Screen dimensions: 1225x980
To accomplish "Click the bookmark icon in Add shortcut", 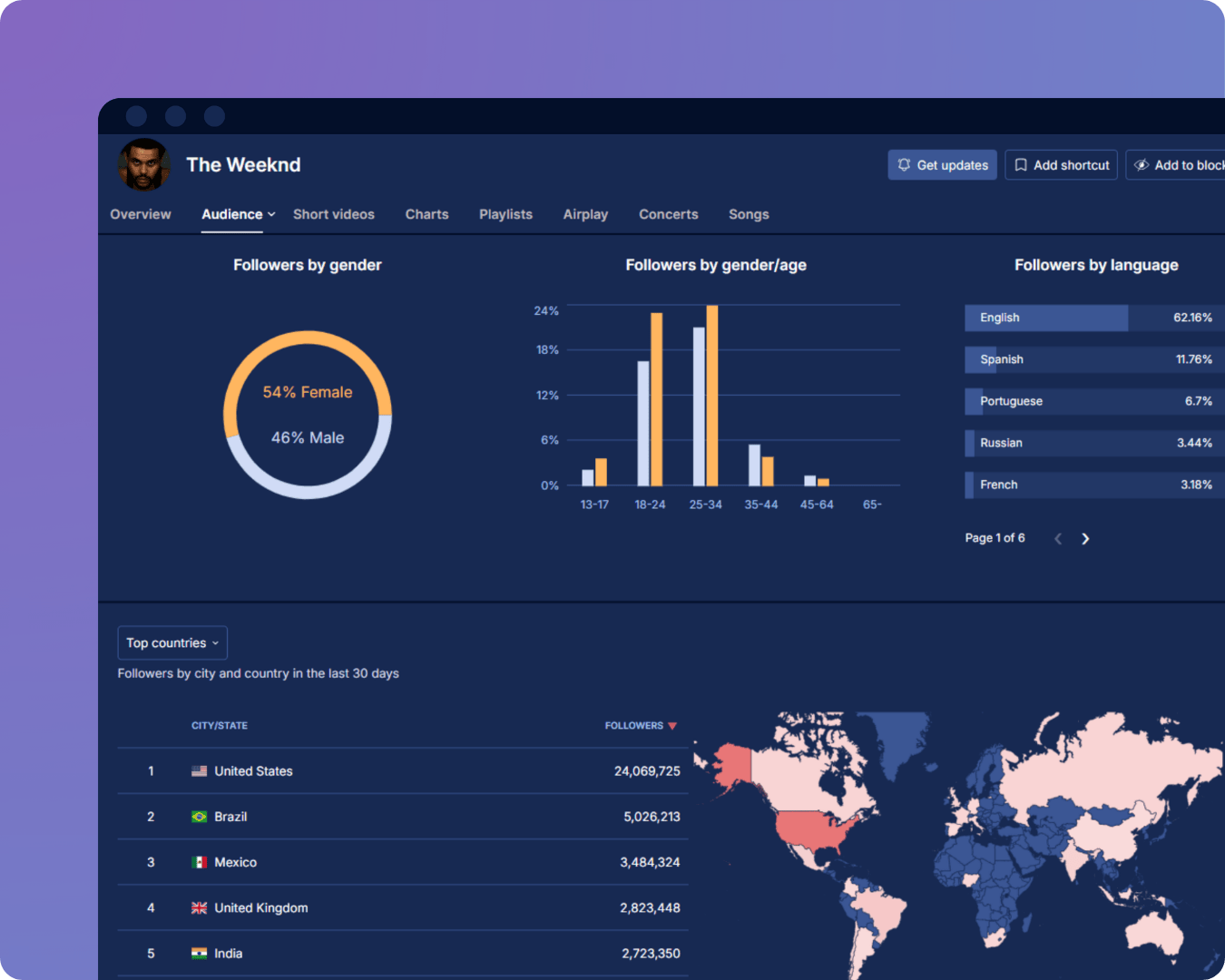I will (1021, 165).
